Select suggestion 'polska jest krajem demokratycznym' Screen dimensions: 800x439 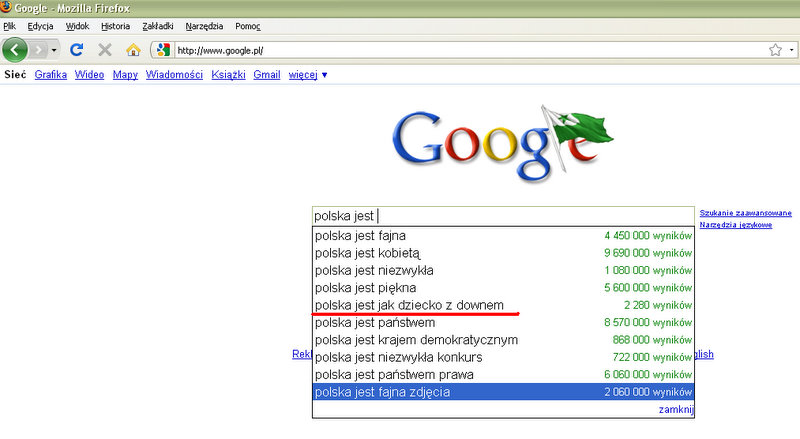point(503,340)
